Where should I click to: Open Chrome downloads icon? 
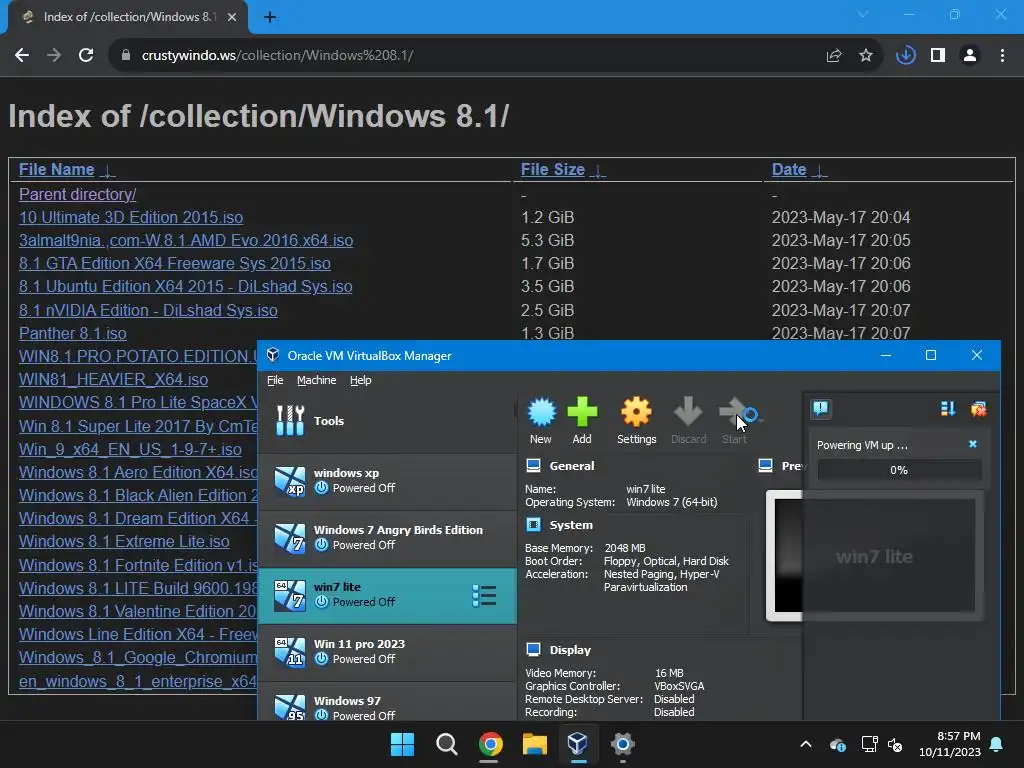point(905,56)
